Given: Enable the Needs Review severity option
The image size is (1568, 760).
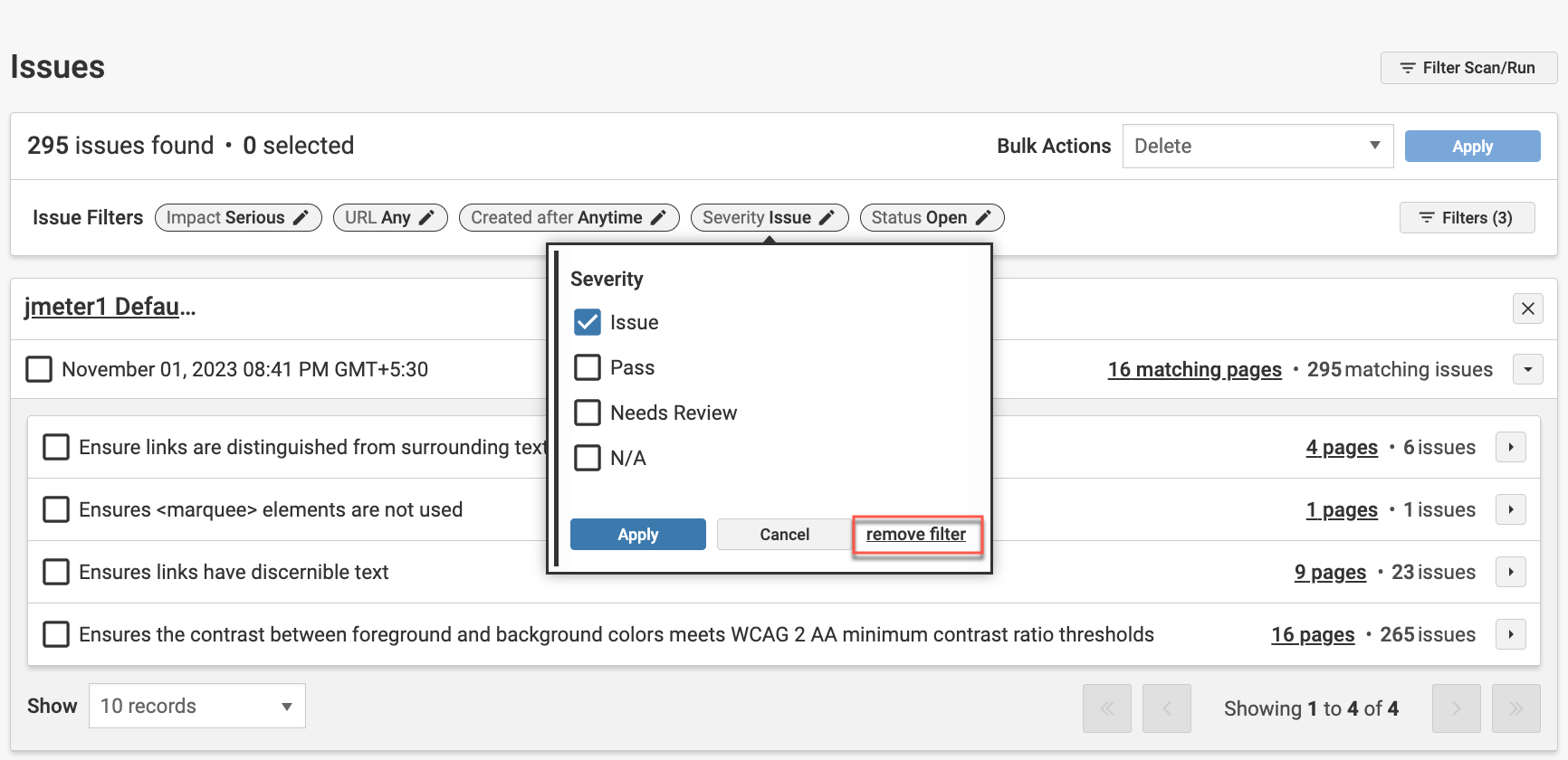Looking at the screenshot, I should [588, 413].
